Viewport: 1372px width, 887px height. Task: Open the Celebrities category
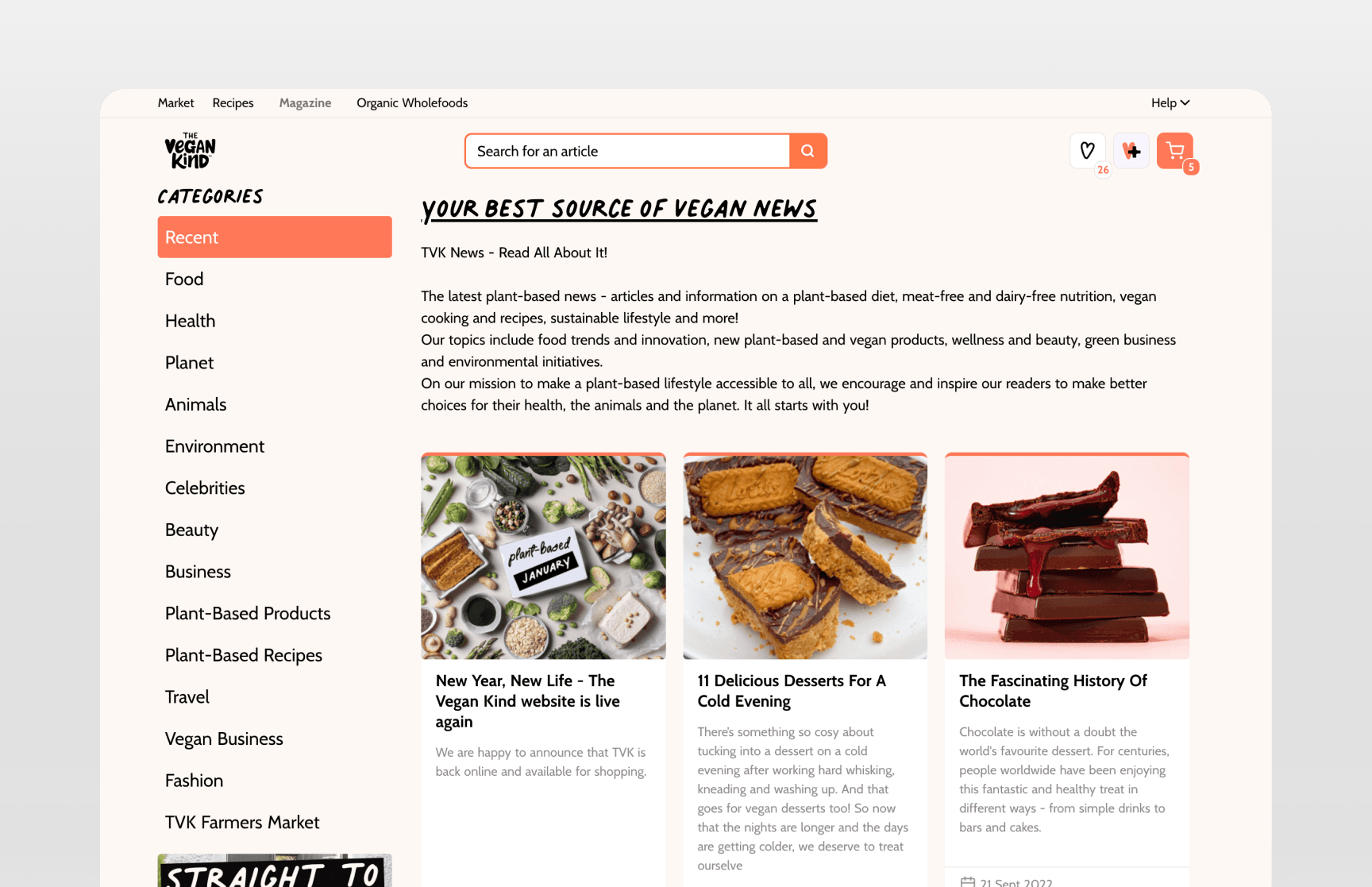tap(275, 488)
